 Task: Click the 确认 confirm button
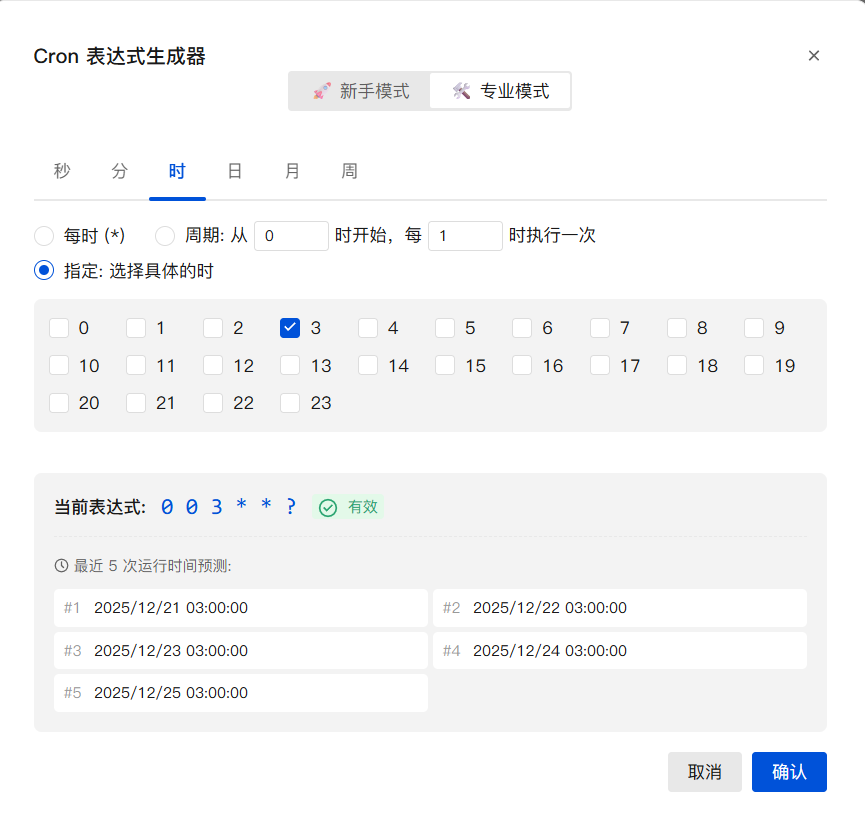789,772
